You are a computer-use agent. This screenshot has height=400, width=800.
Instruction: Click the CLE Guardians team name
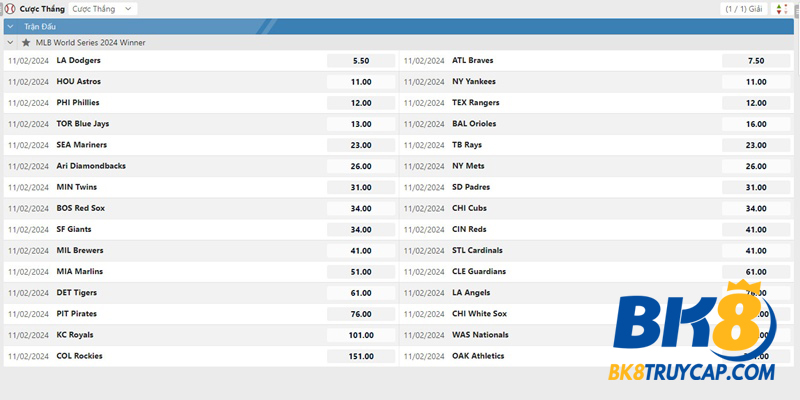point(479,271)
